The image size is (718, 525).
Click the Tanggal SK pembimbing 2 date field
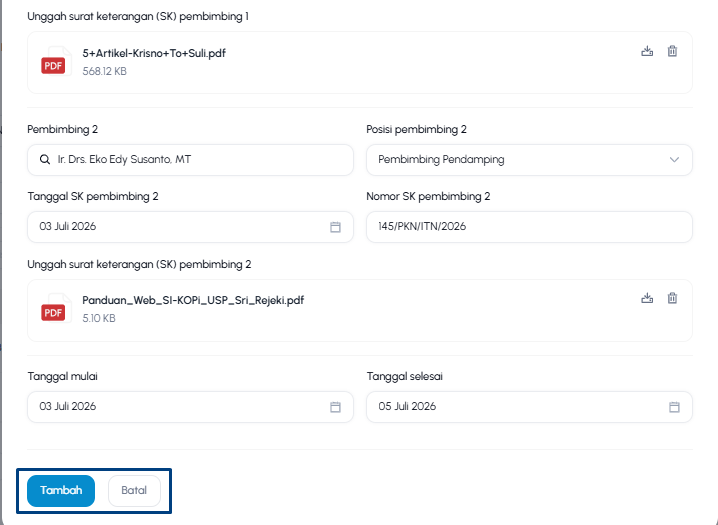click(x=190, y=227)
